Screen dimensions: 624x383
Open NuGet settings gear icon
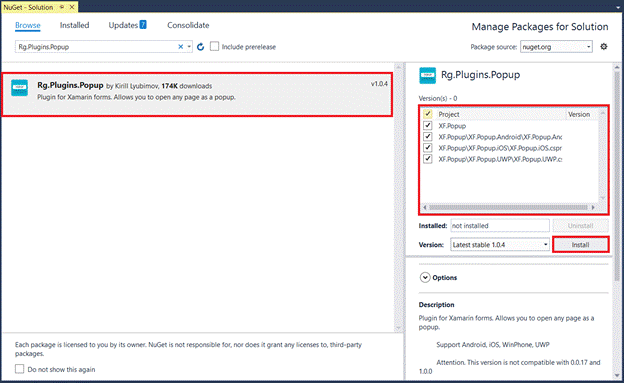click(604, 47)
